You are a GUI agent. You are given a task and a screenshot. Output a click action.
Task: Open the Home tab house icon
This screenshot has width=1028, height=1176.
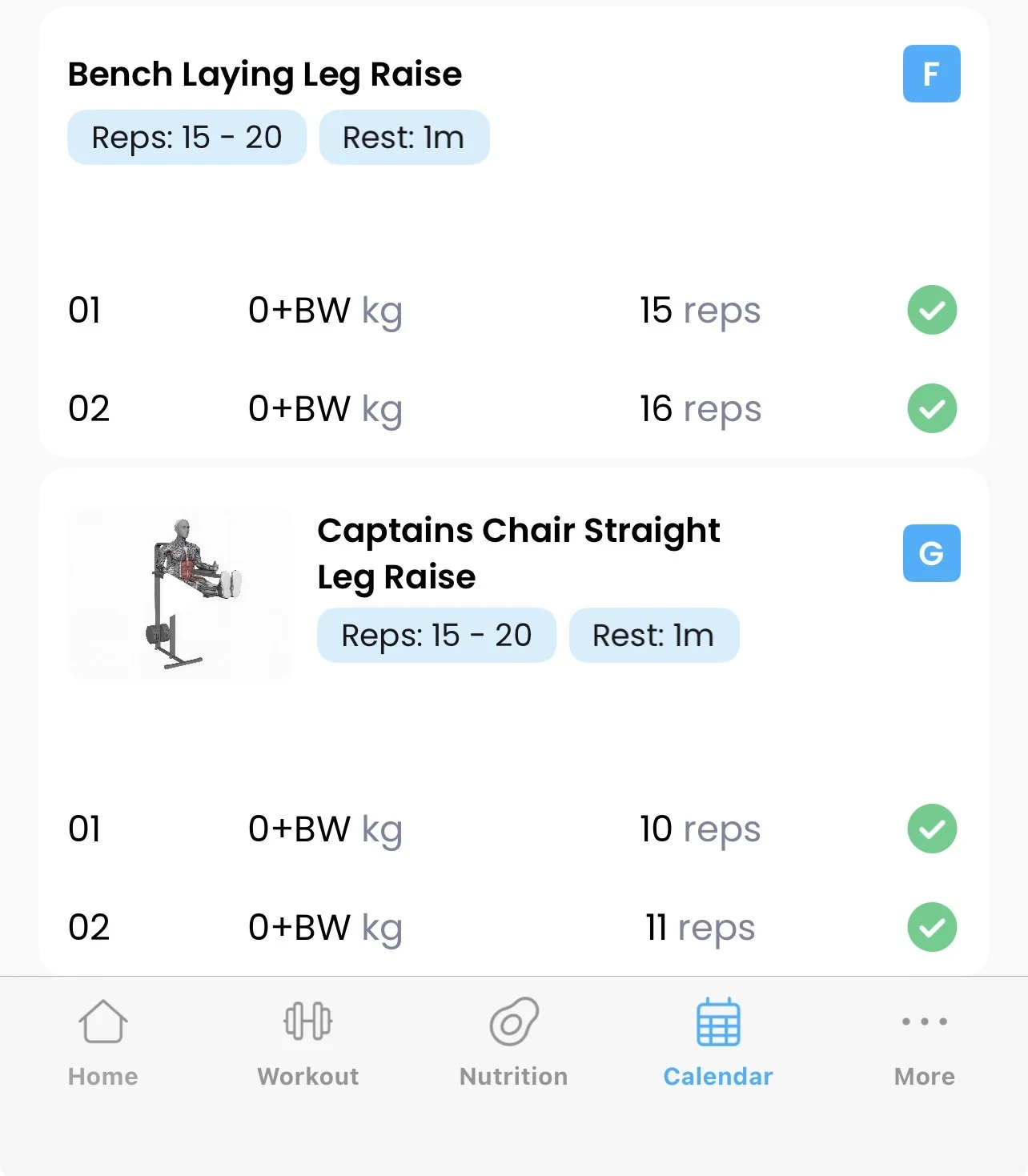103,1022
